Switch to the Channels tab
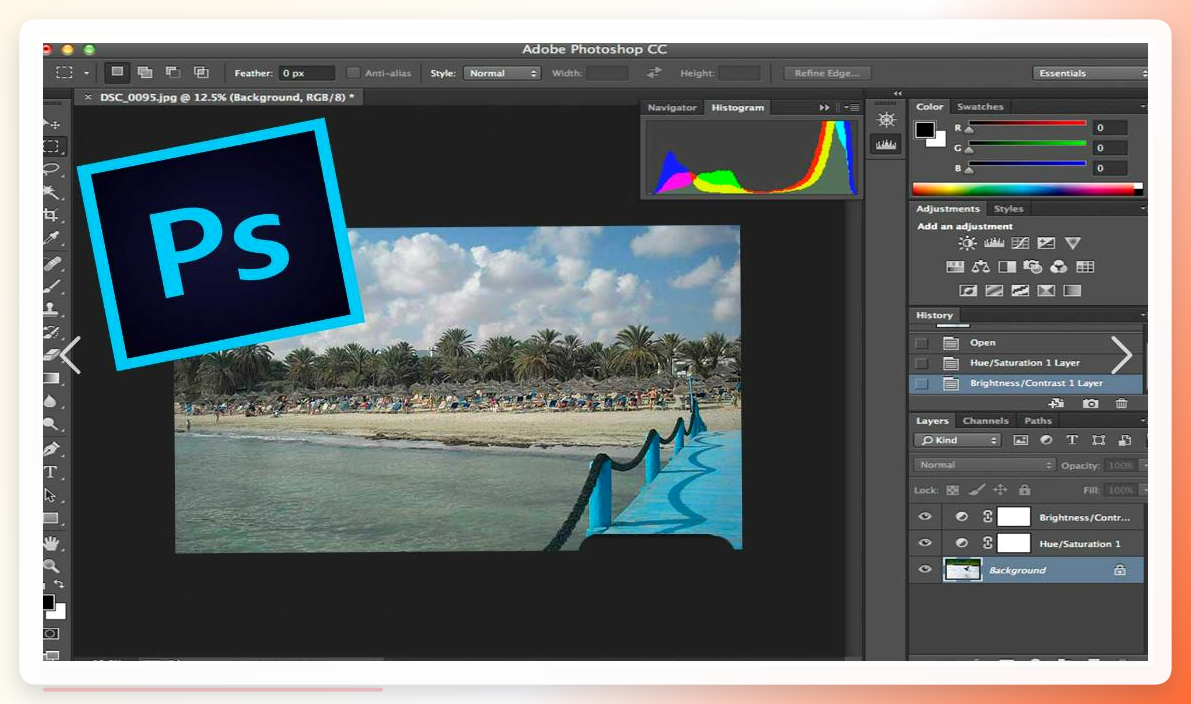The height and width of the screenshot is (704, 1191). (985, 420)
